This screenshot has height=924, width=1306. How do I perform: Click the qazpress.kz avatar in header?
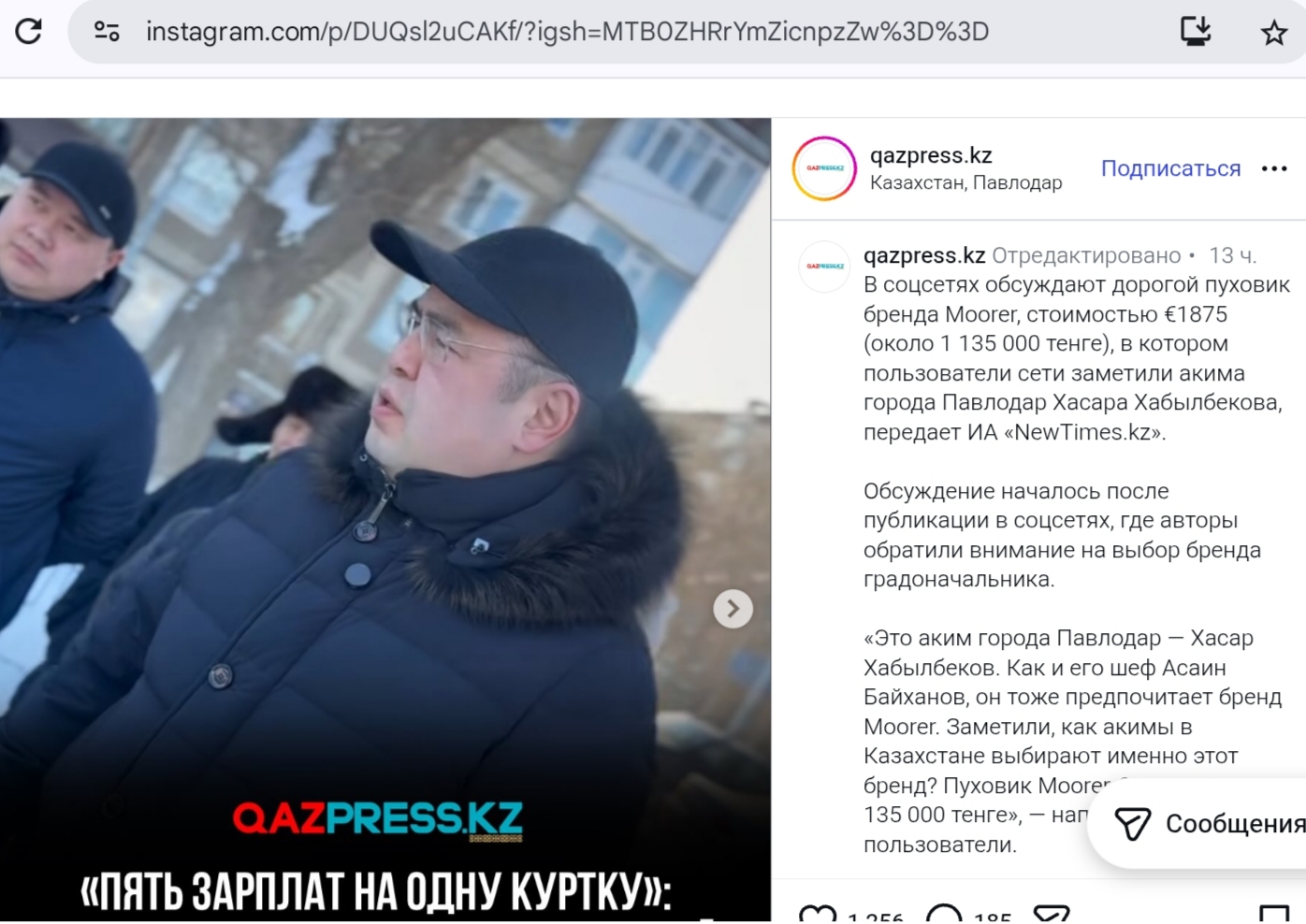pyautogui.click(x=824, y=168)
